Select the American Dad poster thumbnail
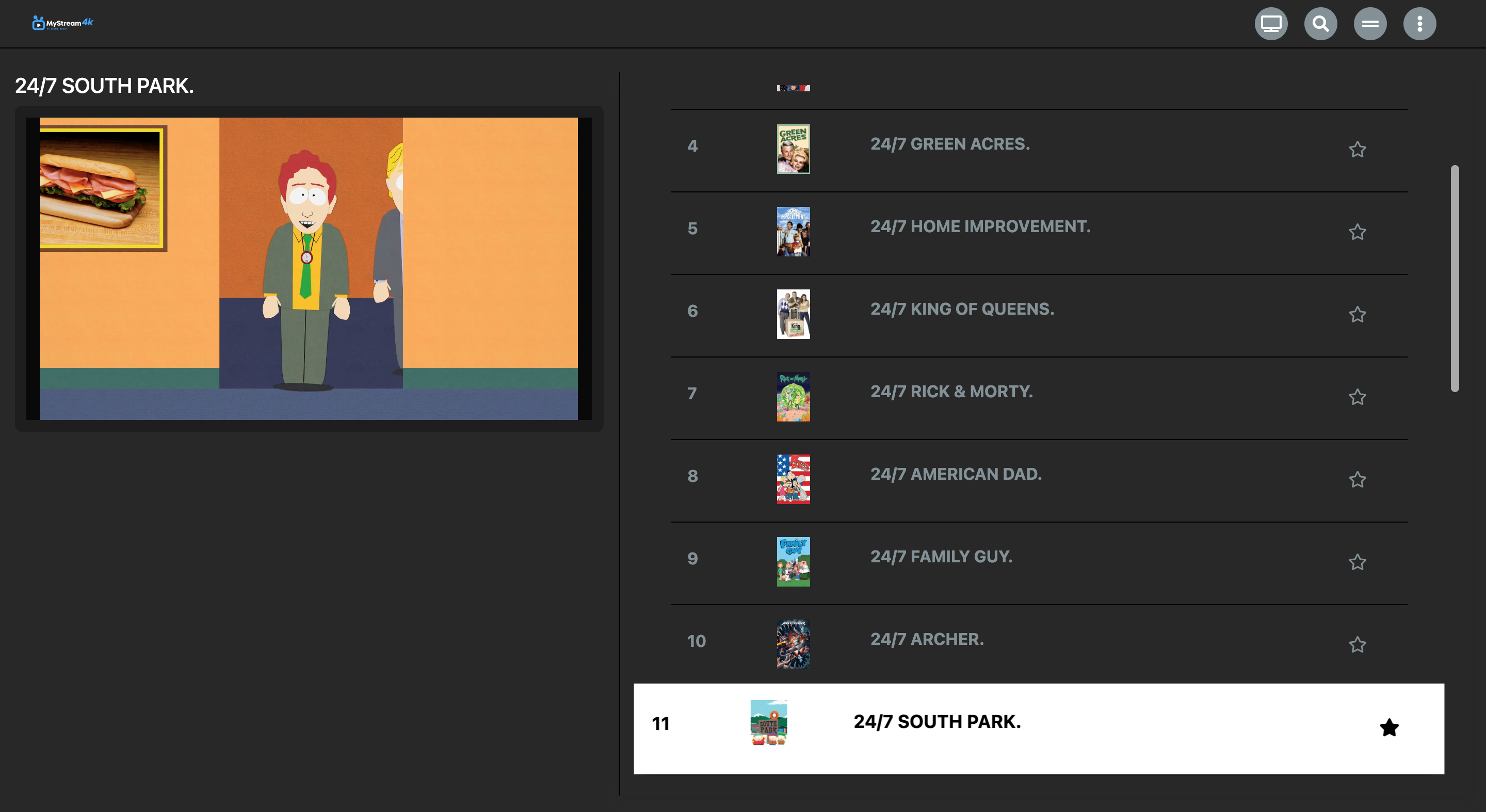The image size is (1486, 812). (x=793, y=479)
